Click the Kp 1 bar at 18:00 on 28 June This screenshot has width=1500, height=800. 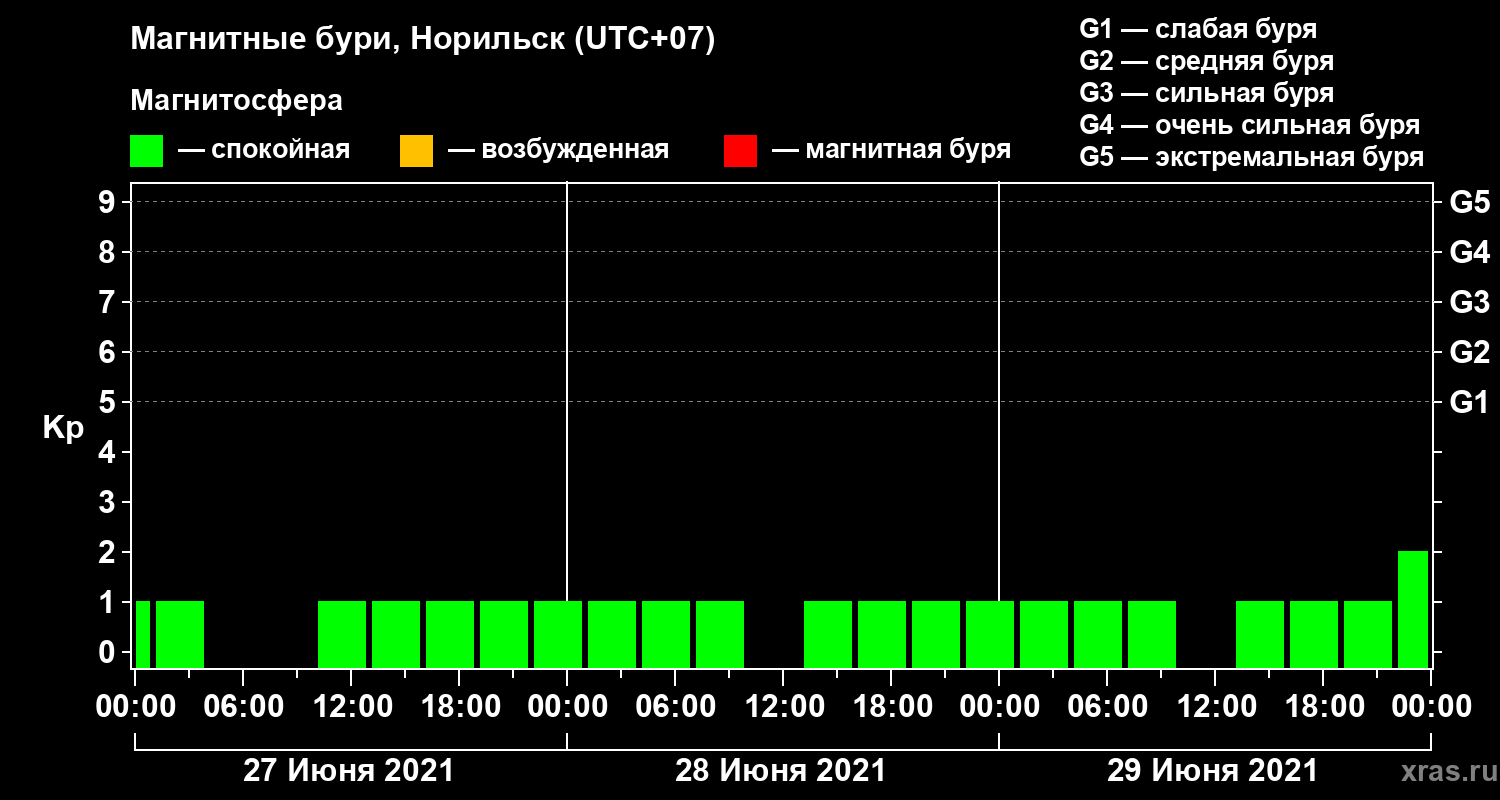pos(882,634)
